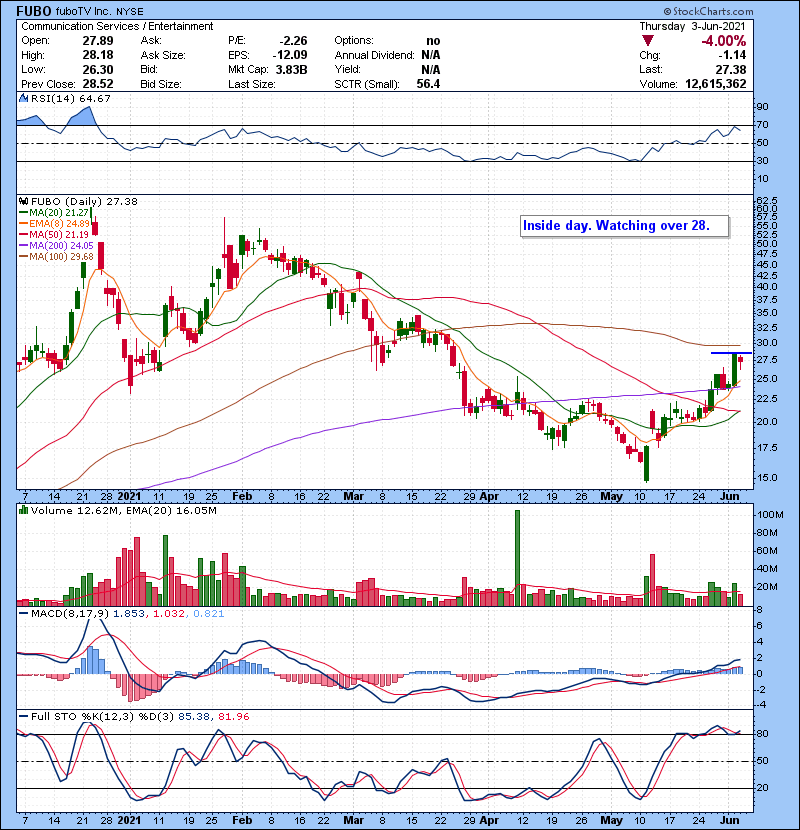Image resolution: width=800 pixels, height=830 pixels.
Task: Click the Open value 27.89
Action: (98, 41)
